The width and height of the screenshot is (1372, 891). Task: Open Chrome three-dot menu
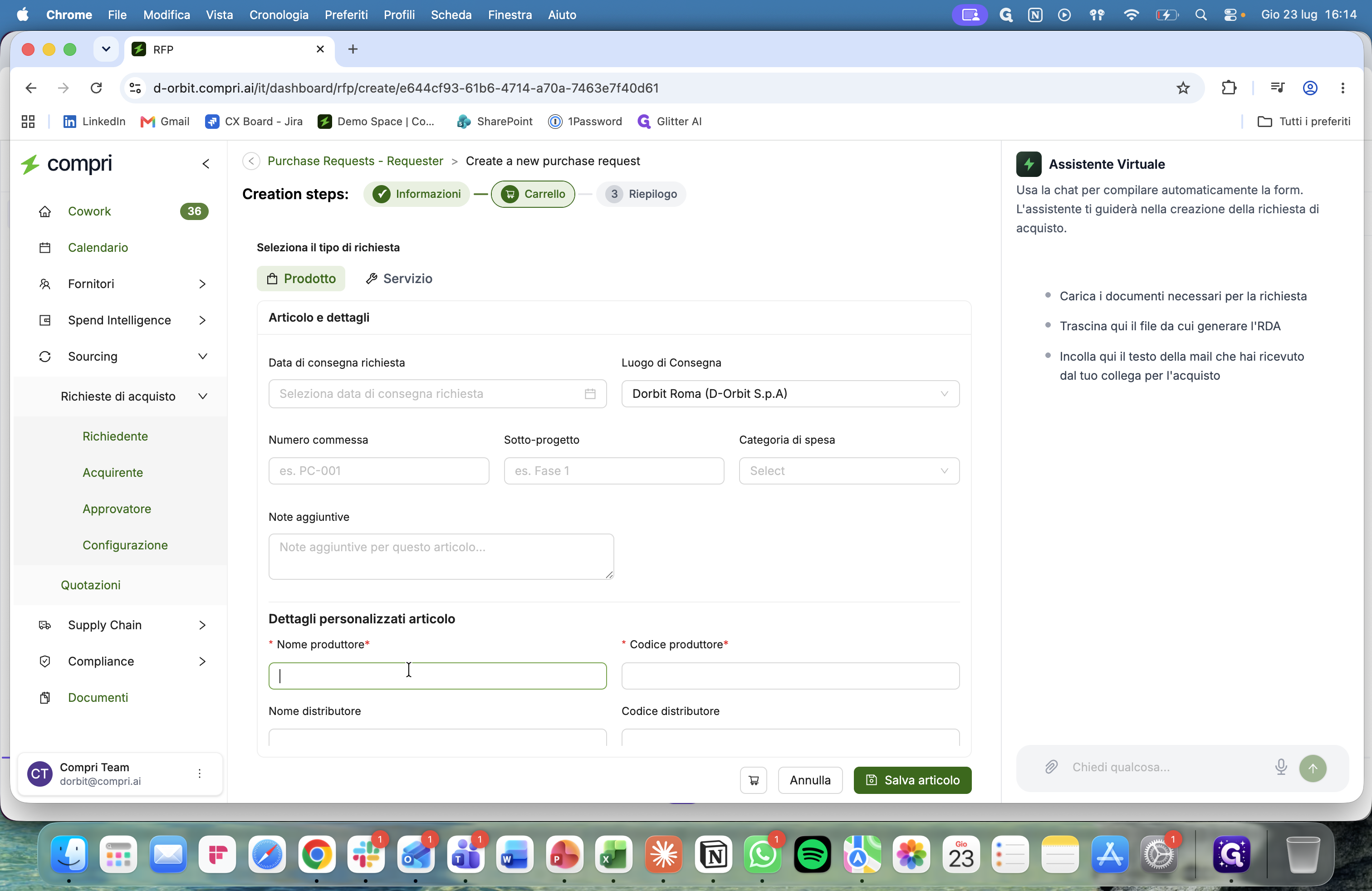pyautogui.click(x=1343, y=88)
